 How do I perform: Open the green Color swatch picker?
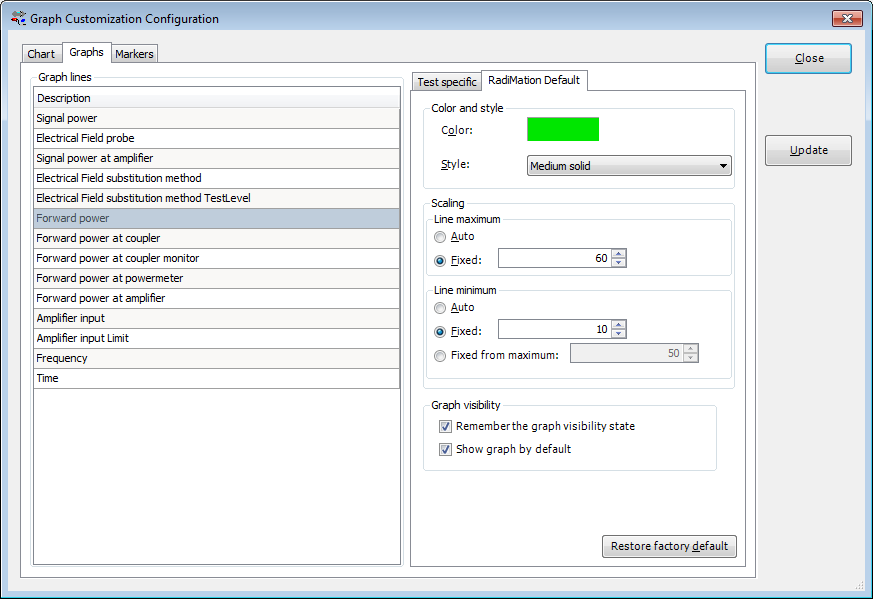[x=563, y=129]
